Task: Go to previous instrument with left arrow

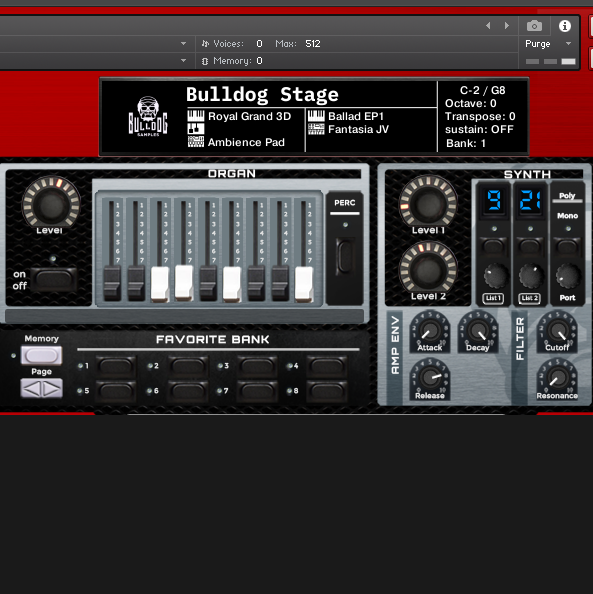Action: [x=488, y=25]
